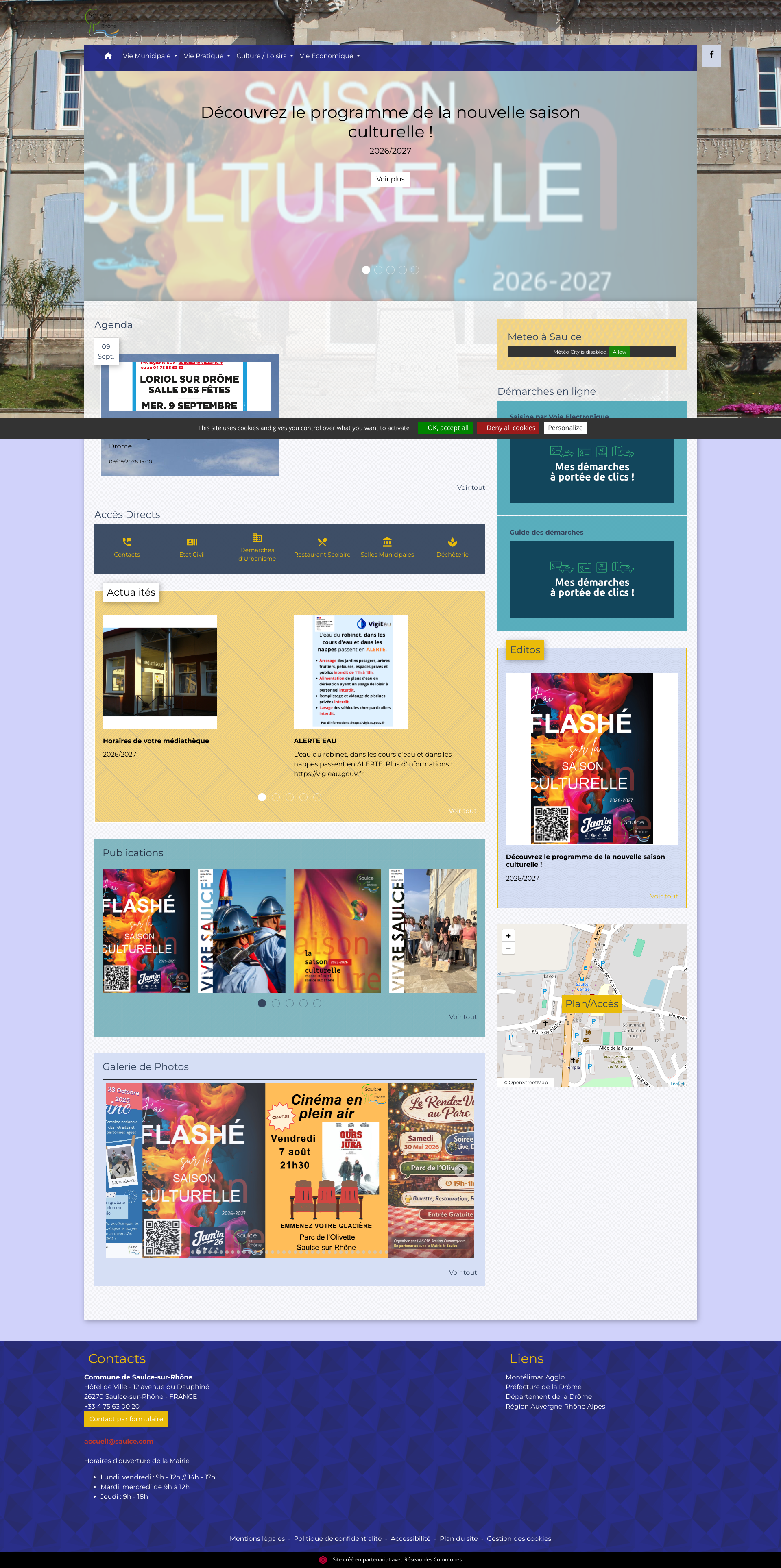Open the Facebook page icon
Image resolution: width=781 pixels, height=1568 pixels.
(x=711, y=55)
